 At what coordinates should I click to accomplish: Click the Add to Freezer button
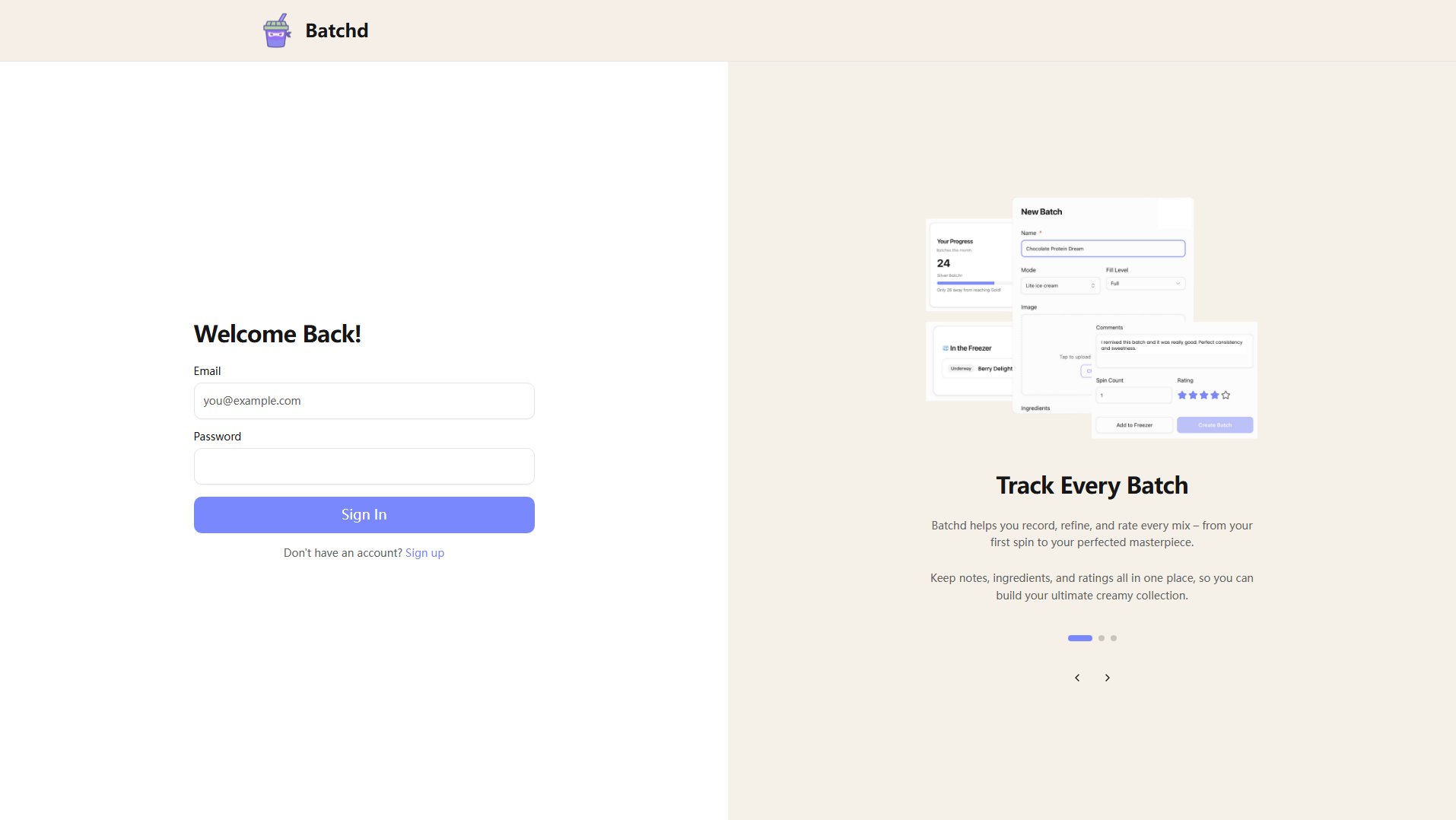click(1133, 425)
